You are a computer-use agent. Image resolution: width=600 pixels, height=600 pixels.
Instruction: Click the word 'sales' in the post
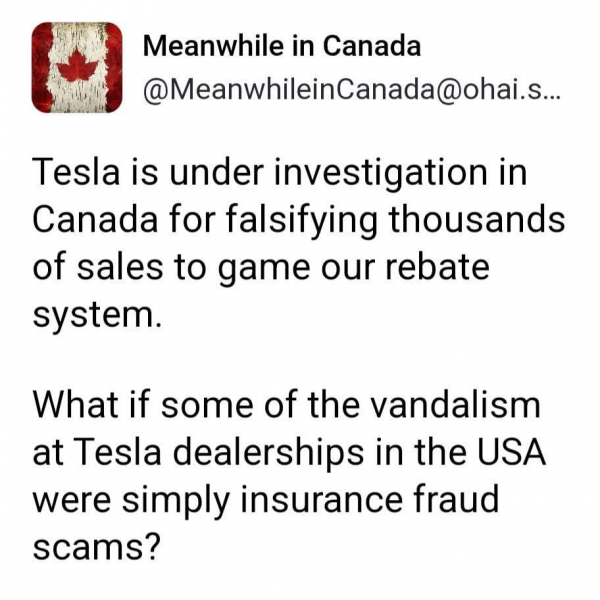click(120, 266)
